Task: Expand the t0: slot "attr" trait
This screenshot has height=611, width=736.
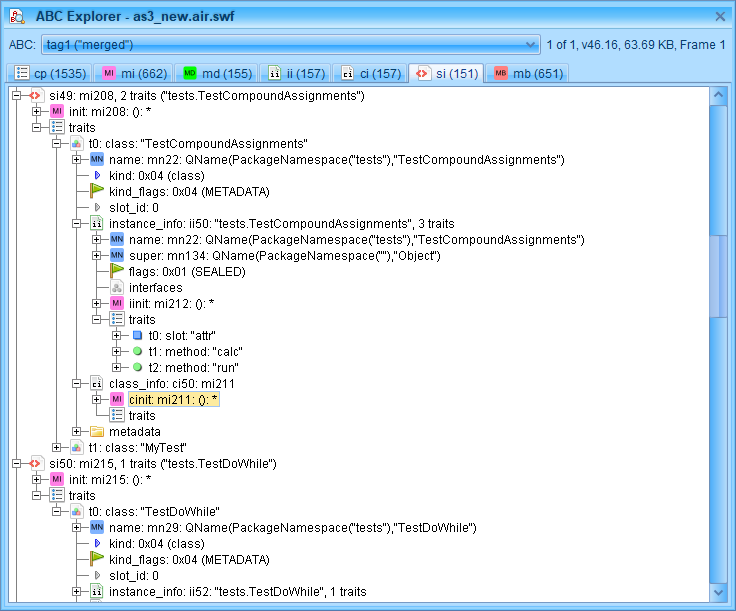Action: (116, 336)
